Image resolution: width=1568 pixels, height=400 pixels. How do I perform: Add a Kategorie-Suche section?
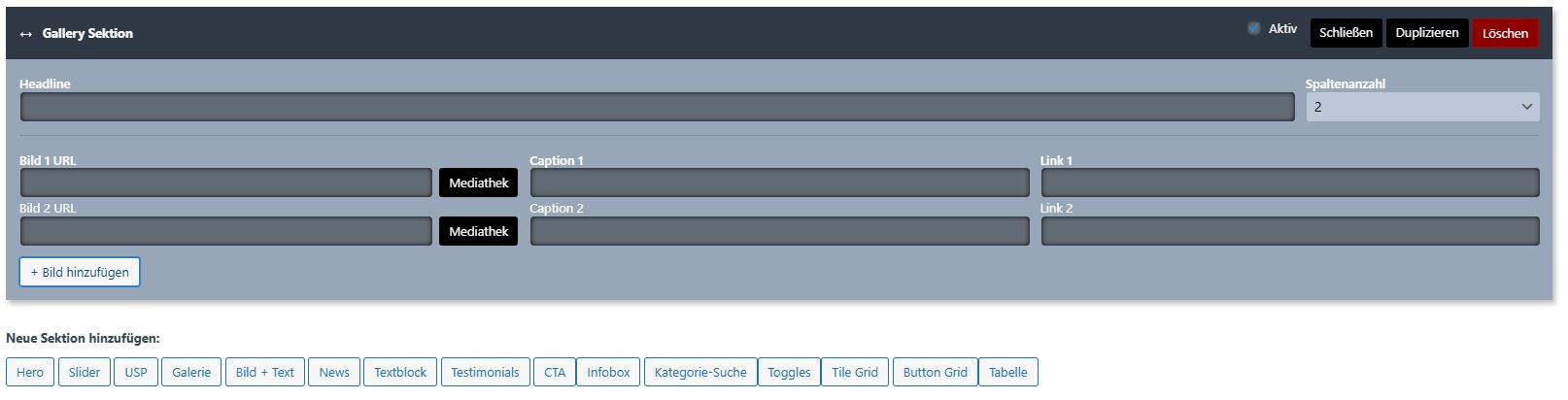[700, 373]
